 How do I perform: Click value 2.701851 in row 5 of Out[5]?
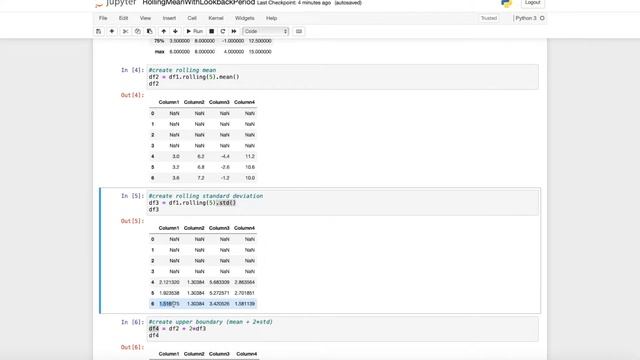[244, 293]
